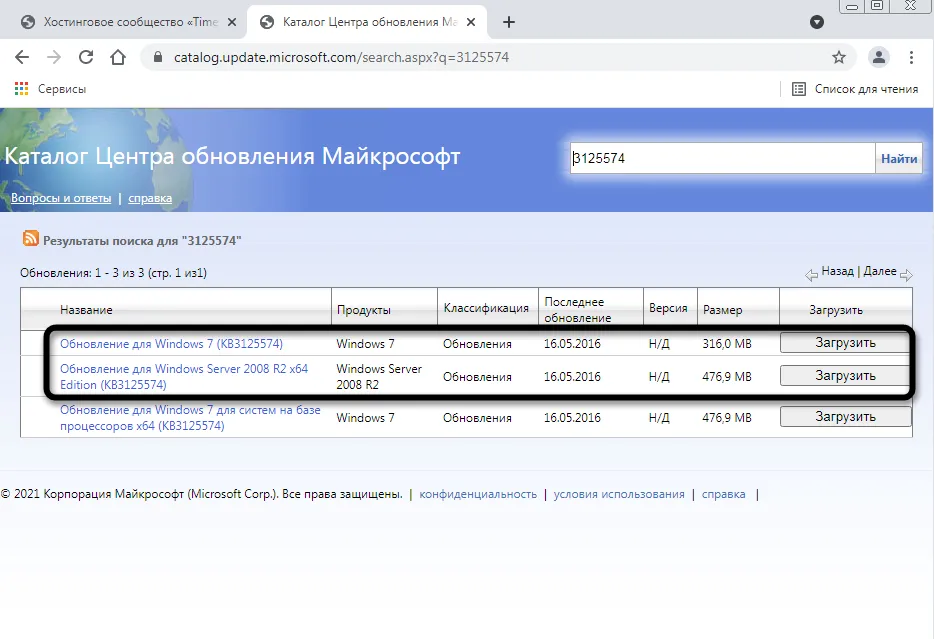The width and height of the screenshot is (934, 639).
Task: Click the tab search dropdown arrow
Action: [x=817, y=22]
